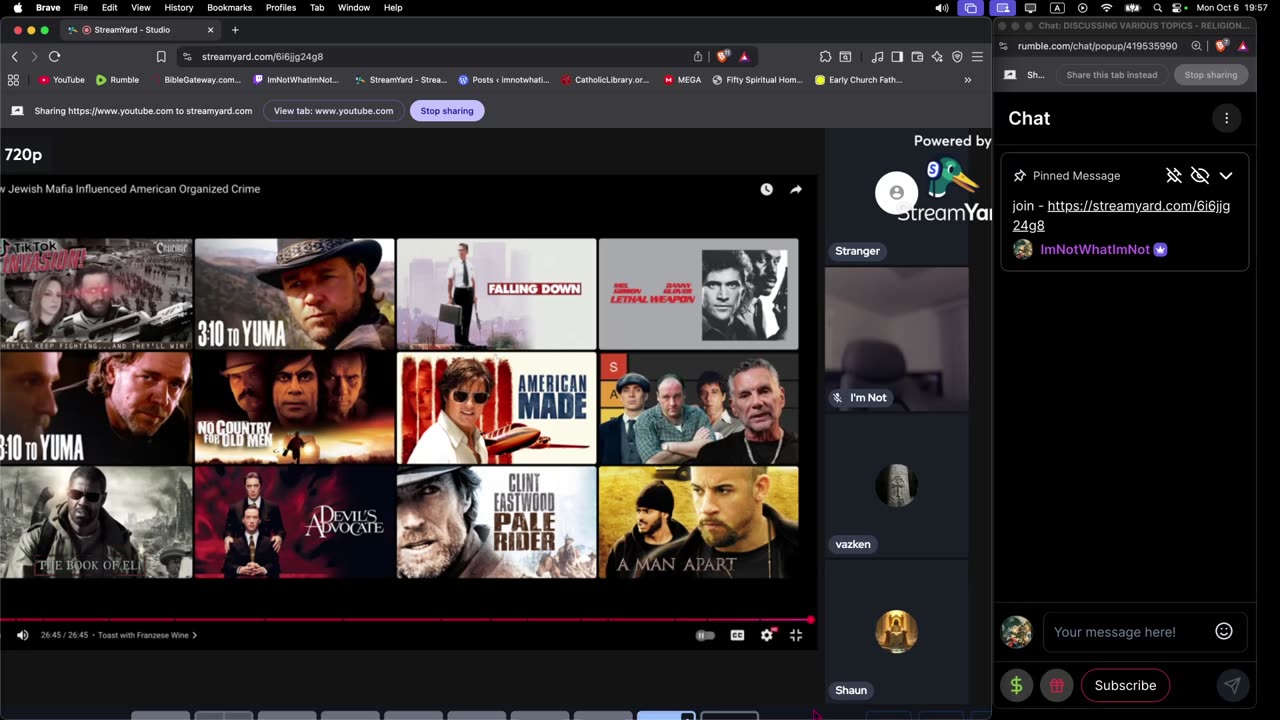Toggle closed captions on the video

pyautogui.click(x=737, y=635)
